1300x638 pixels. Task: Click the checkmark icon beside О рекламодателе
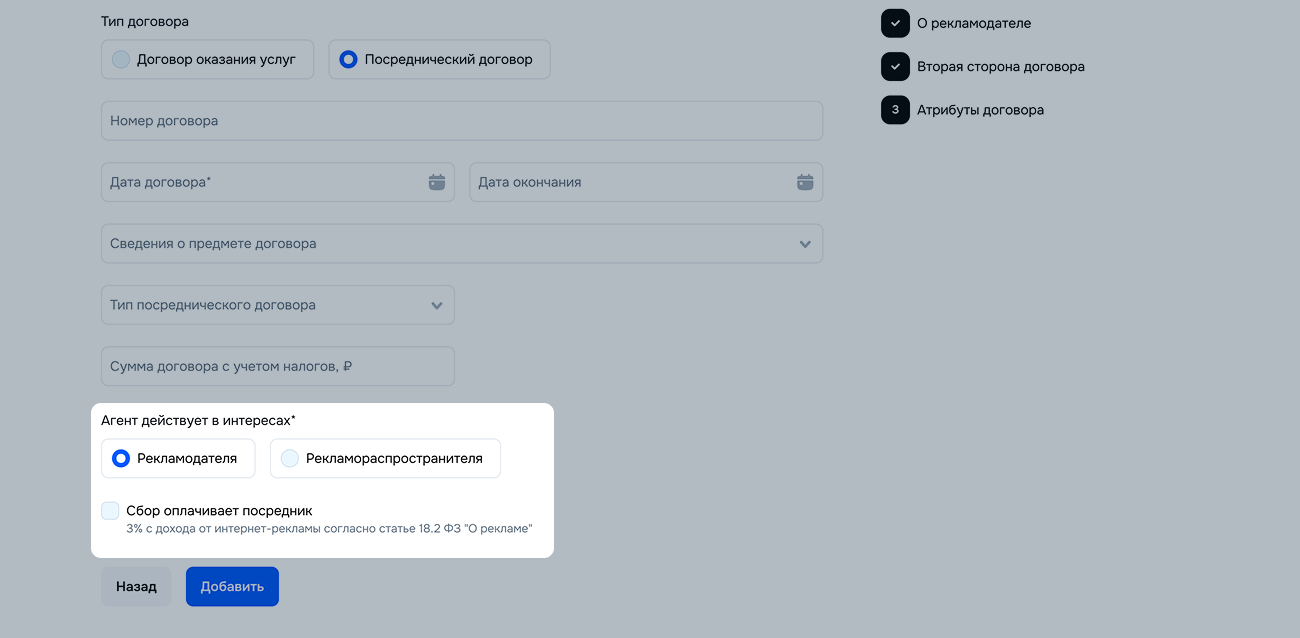point(895,23)
